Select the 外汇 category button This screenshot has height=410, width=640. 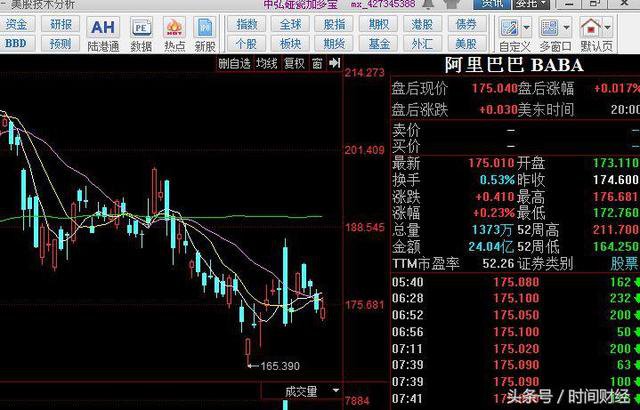pyautogui.click(x=422, y=43)
